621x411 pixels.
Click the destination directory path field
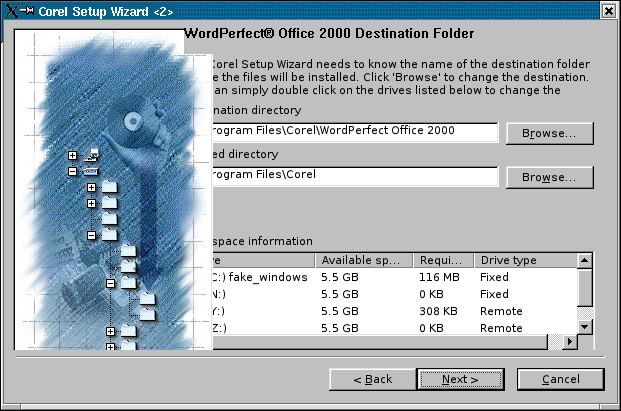click(353, 131)
